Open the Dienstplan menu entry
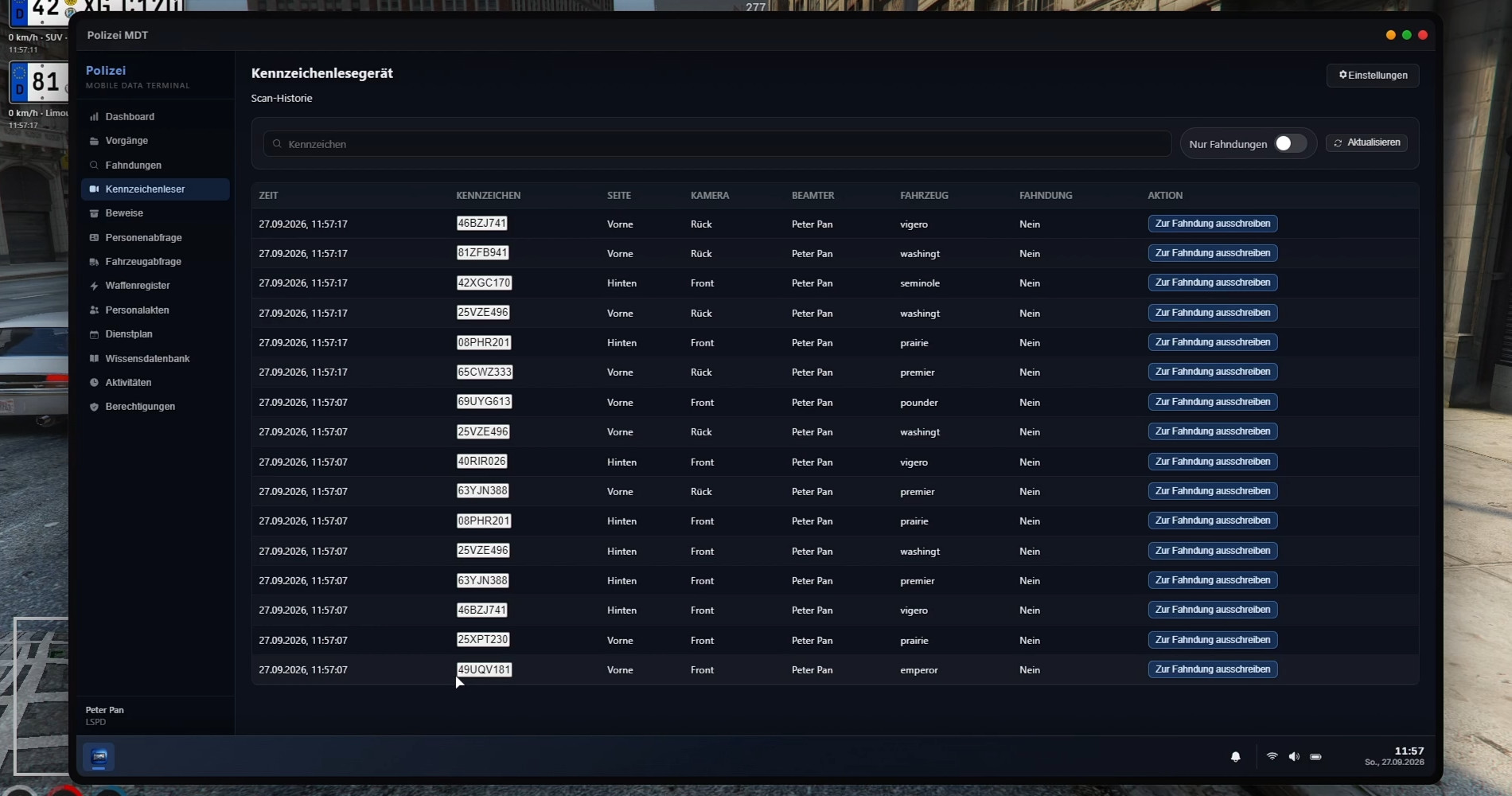 (155, 334)
